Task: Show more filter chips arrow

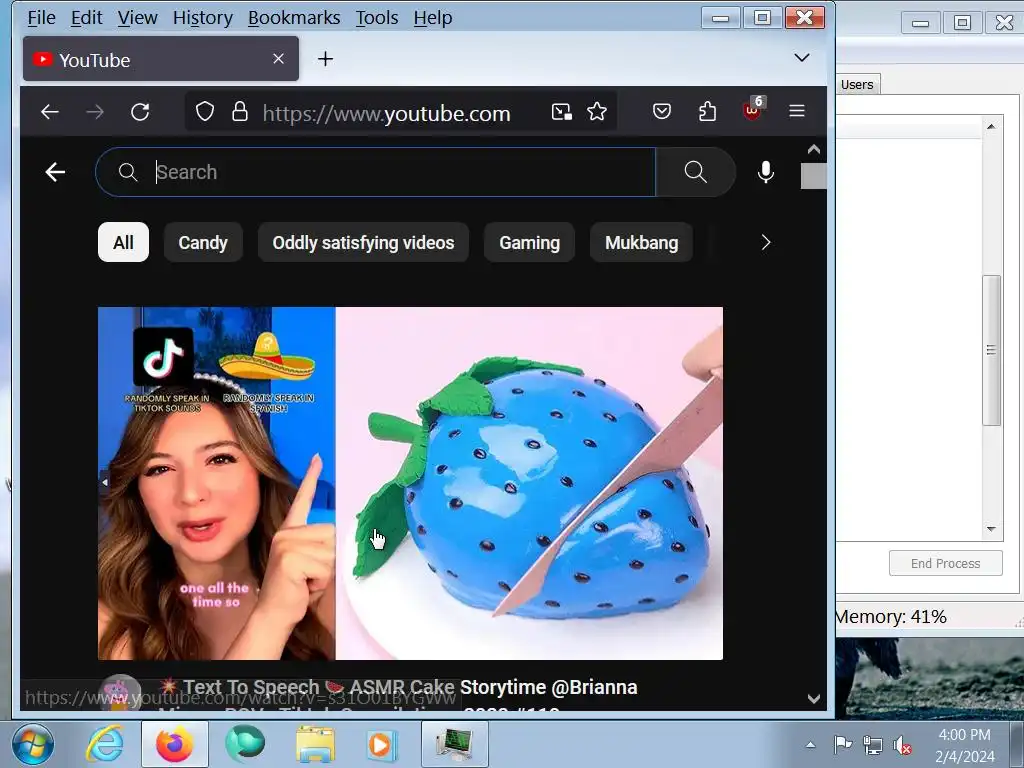Action: coord(765,243)
